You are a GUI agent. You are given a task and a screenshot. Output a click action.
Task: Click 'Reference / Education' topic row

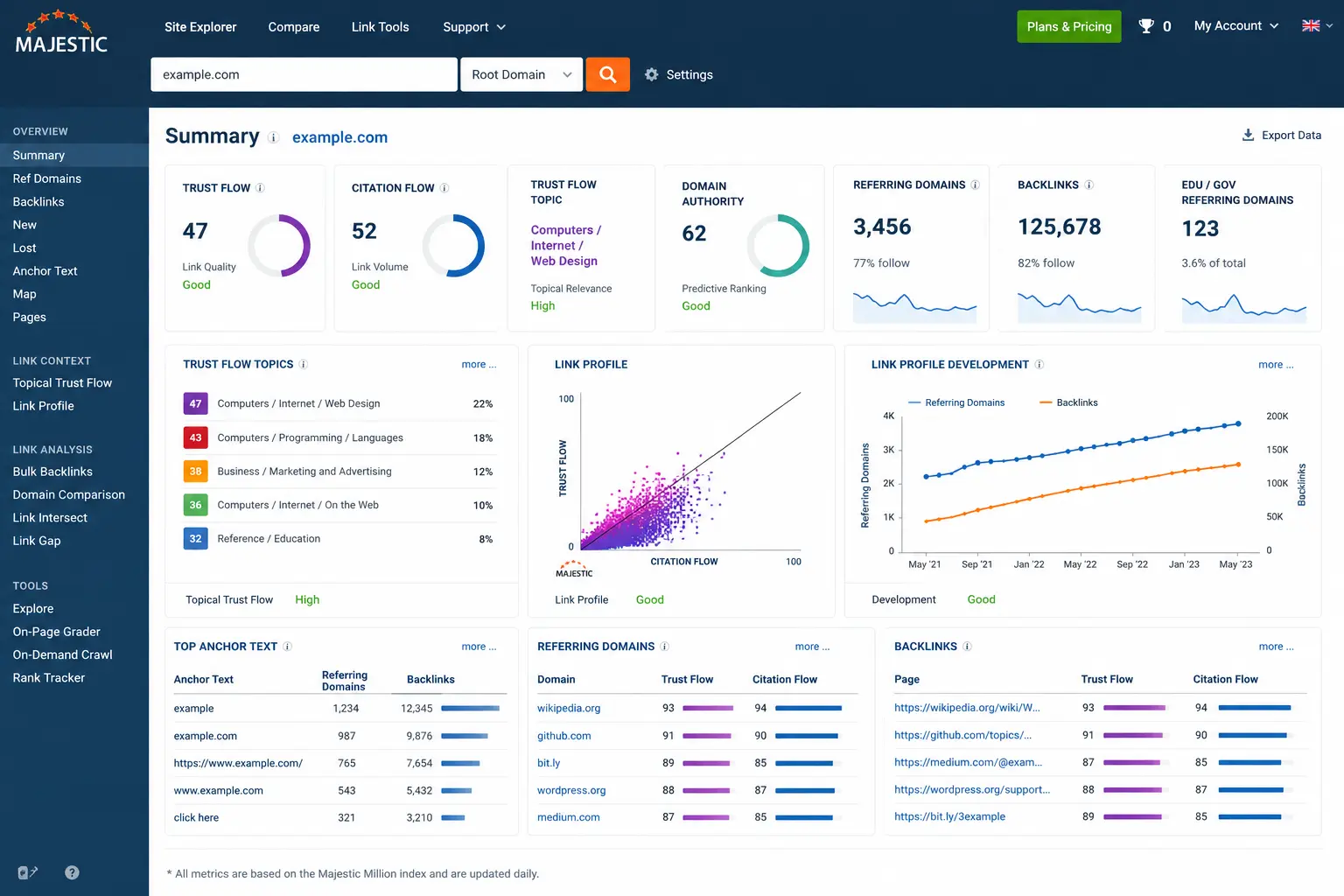point(340,538)
